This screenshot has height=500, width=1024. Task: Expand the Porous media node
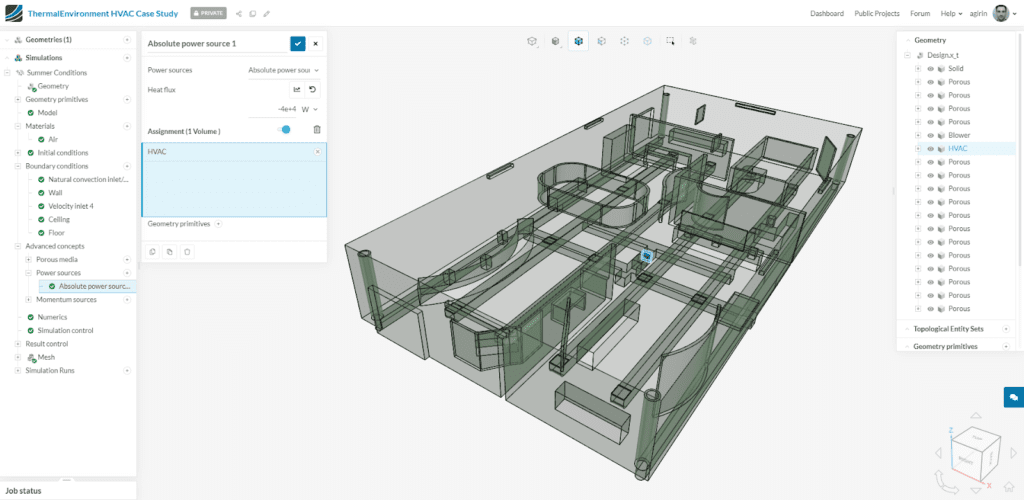29,259
